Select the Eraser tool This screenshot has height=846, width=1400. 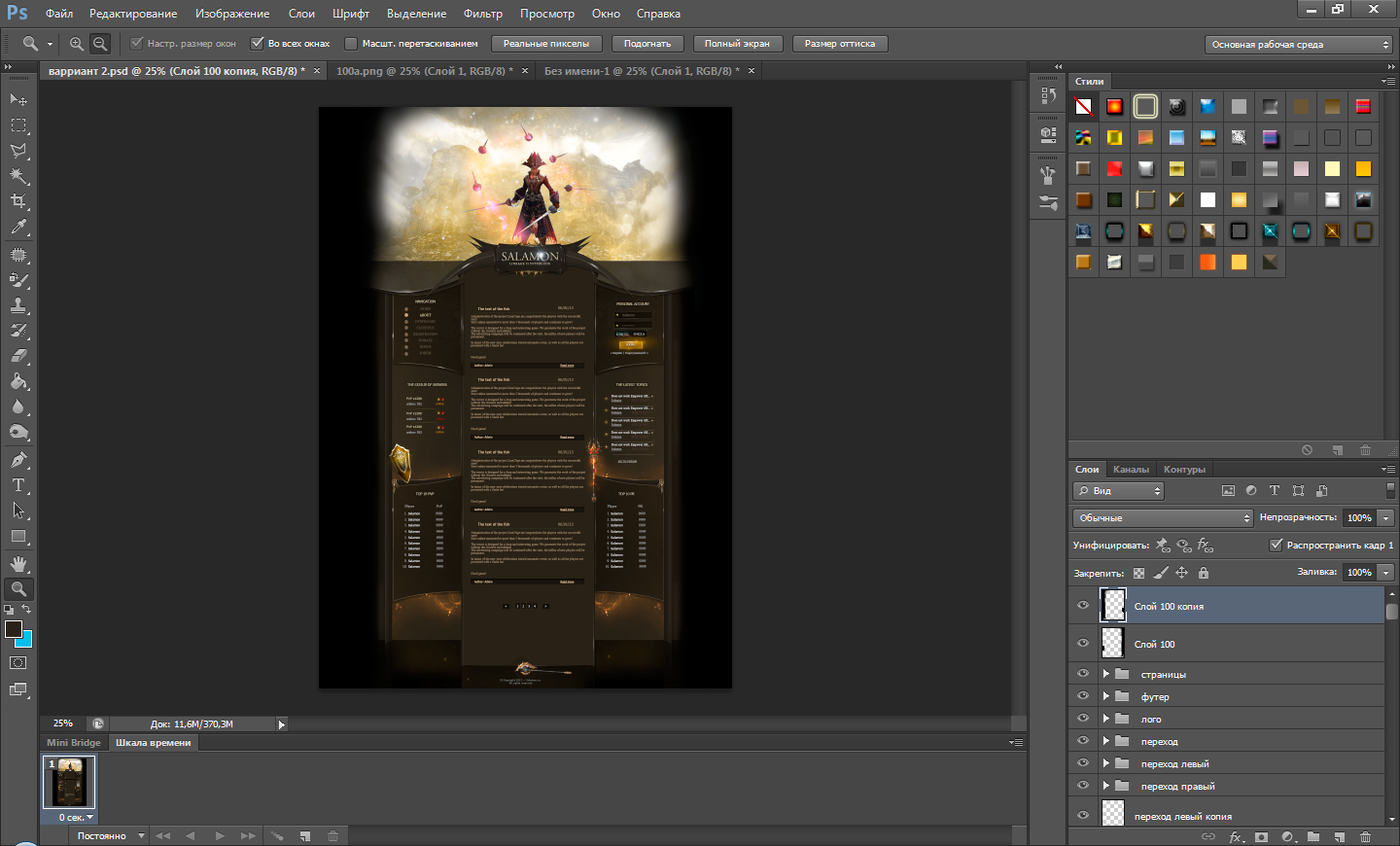point(18,355)
